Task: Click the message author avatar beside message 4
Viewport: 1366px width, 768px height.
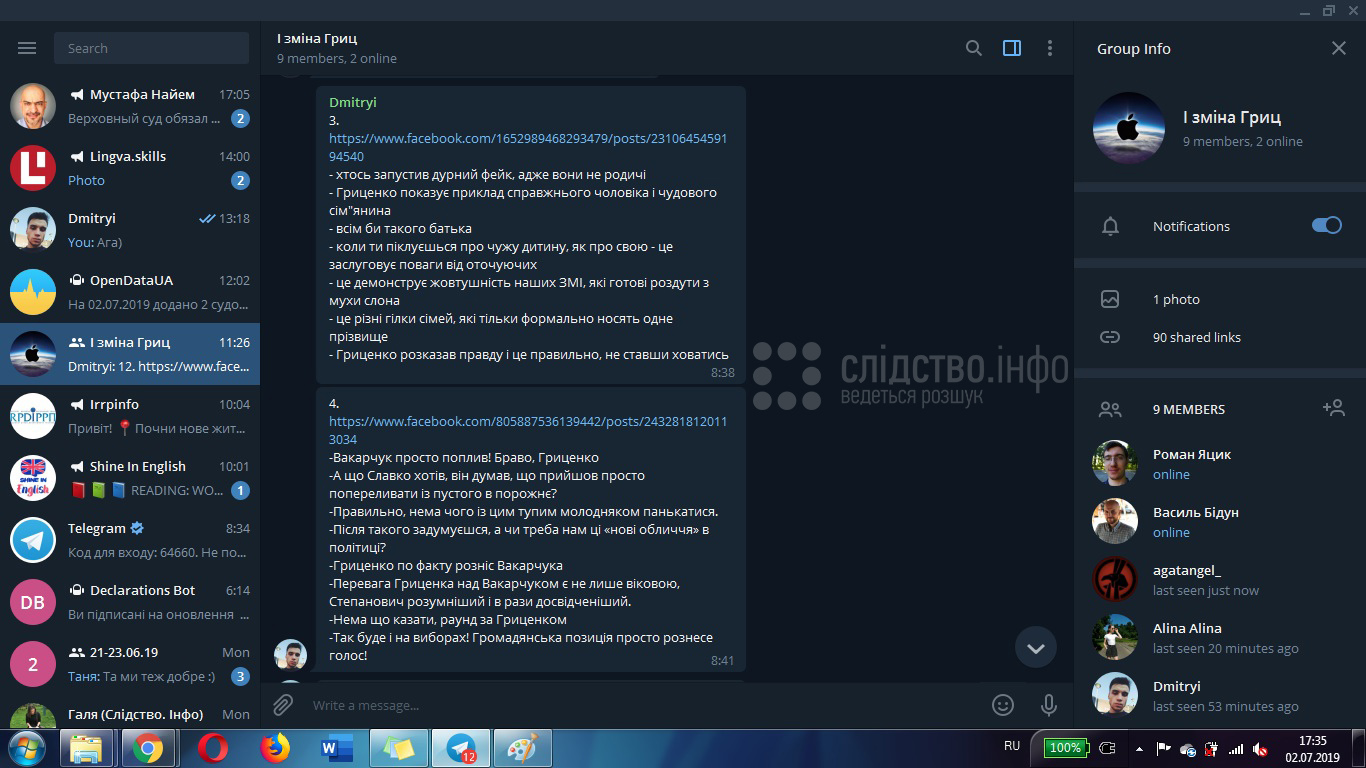Action: click(x=290, y=655)
